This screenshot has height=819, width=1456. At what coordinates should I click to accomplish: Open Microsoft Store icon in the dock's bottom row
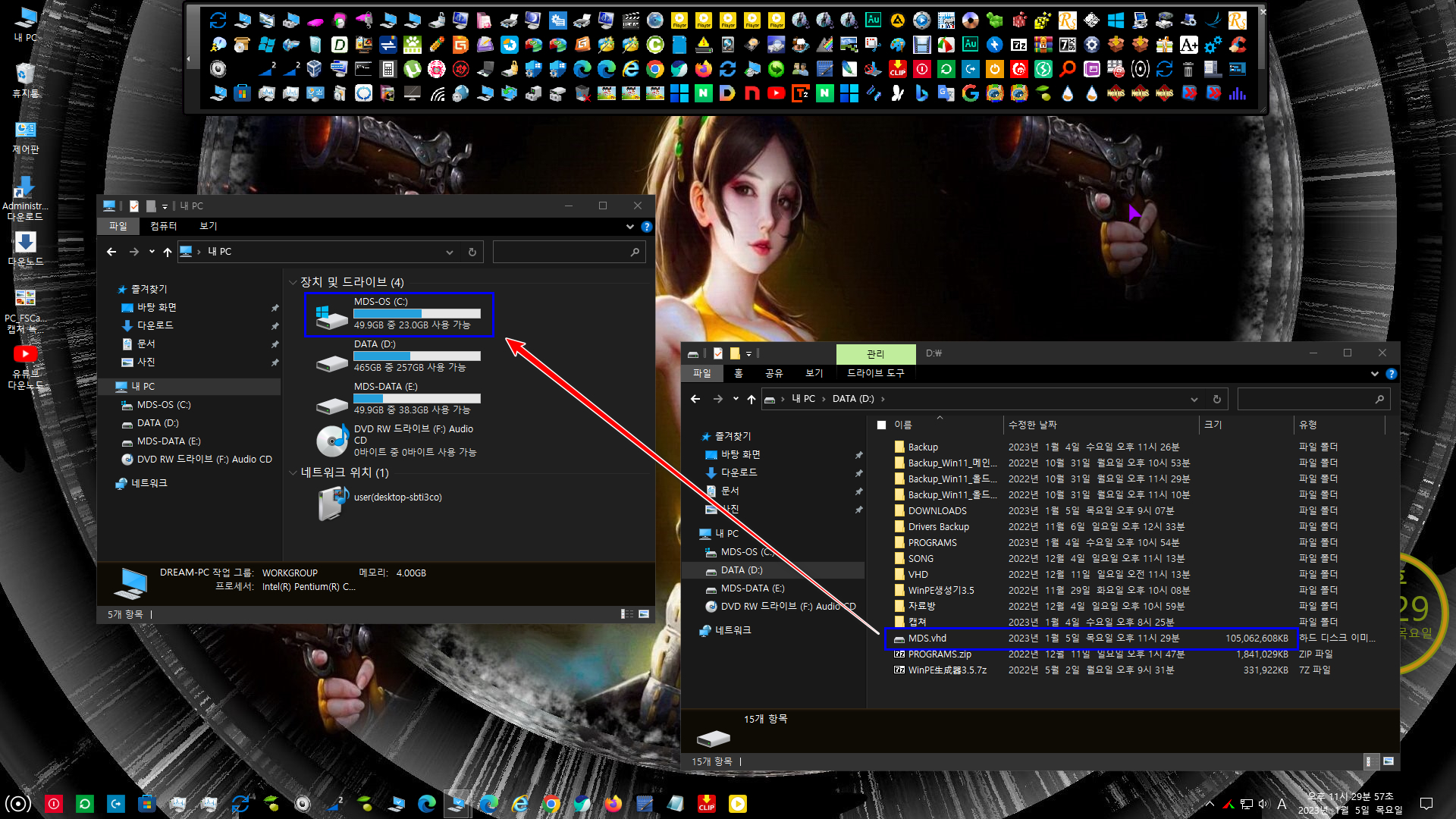coord(242,93)
